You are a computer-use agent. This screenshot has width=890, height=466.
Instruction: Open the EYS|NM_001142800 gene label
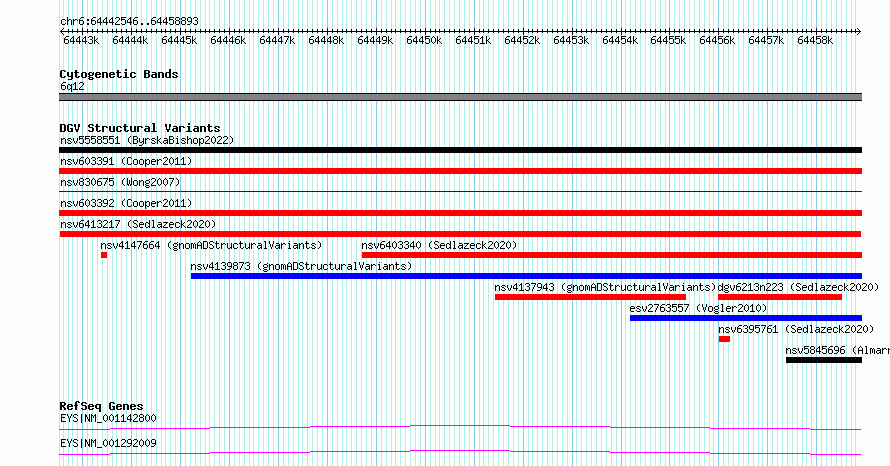pyautogui.click(x=108, y=418)
